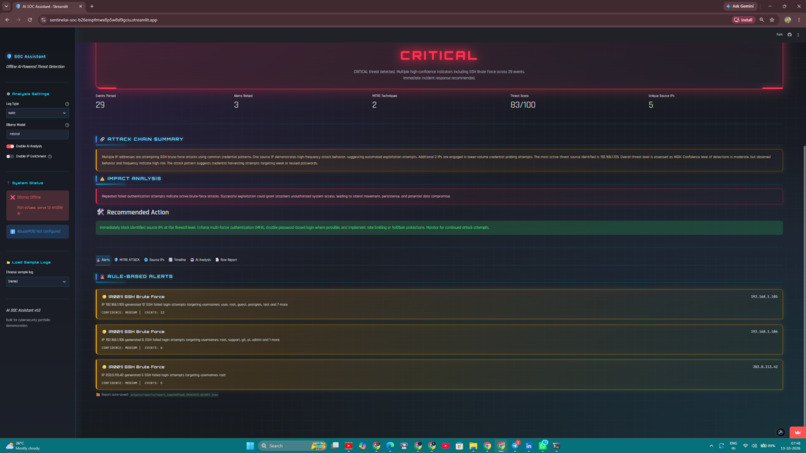Open the zoom magnifier icon in the address bar

(x=762, y=20)
